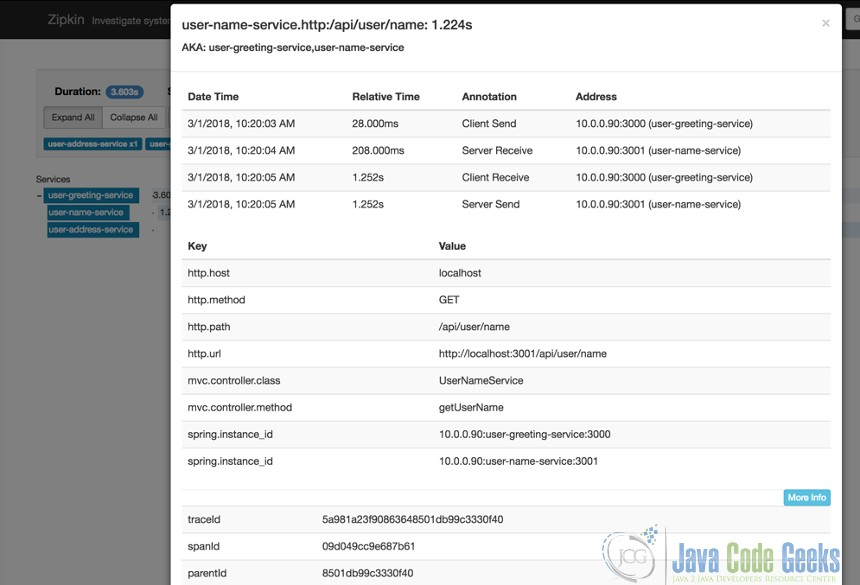Viewport: 860px width, 585px height.
Task: Collapse the user-greeting-service tree with the minus toggle
Action: (x=39, y=195)
